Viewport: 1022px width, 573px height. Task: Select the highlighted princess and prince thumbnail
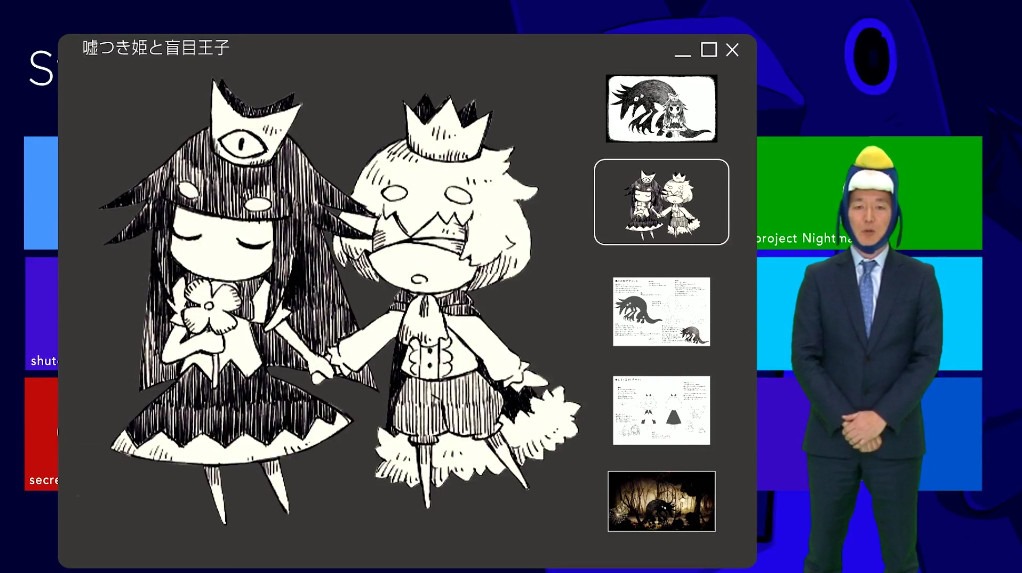(x=661, y=202)
